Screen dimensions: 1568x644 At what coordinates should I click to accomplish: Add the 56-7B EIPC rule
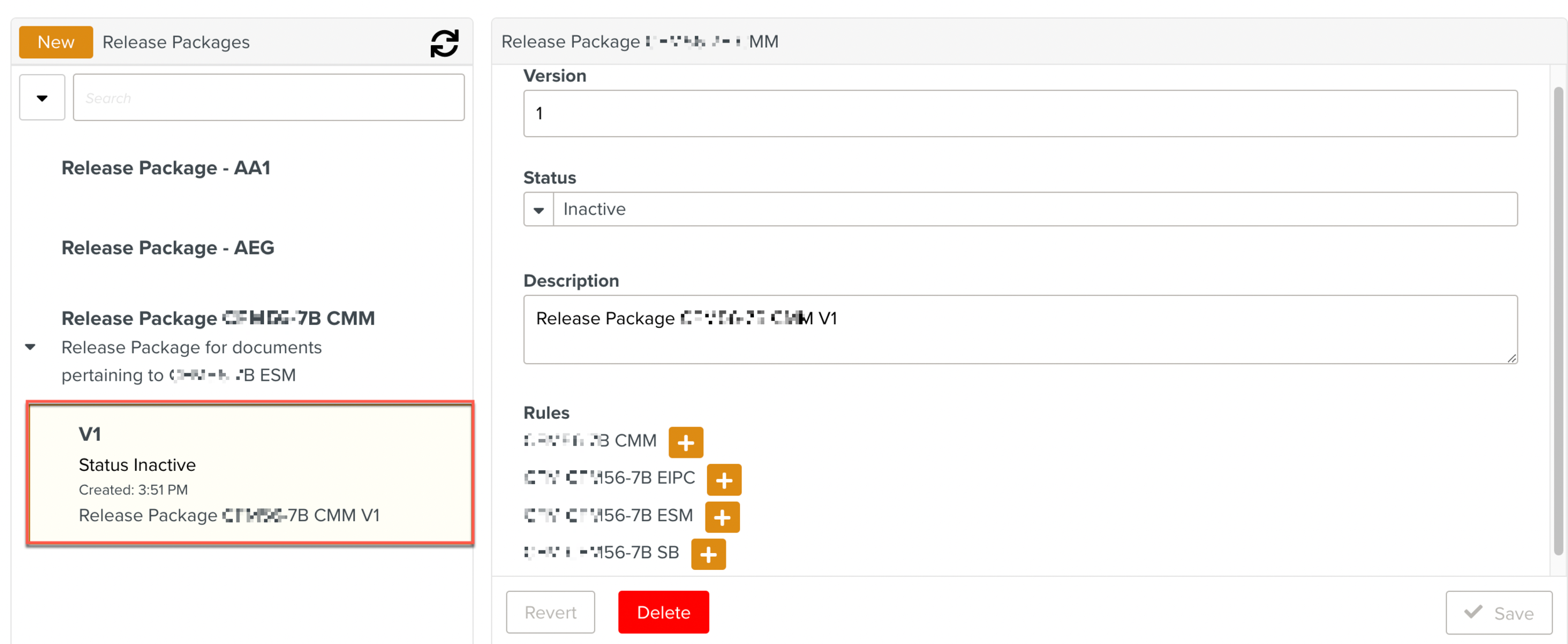coord(724,480)
